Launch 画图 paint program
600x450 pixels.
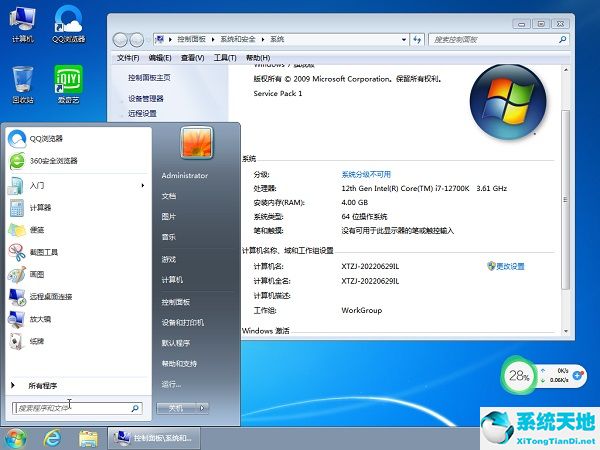tap(37, 274)
